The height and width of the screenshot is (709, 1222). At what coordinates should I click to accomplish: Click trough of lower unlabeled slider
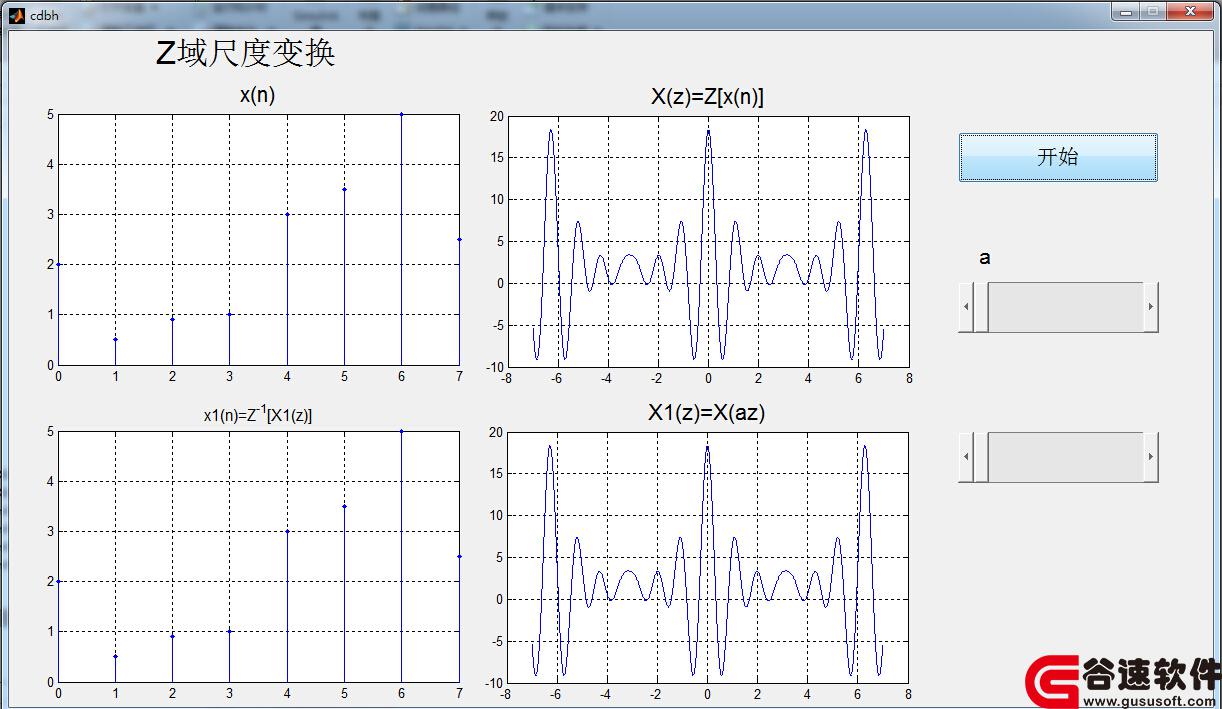[1066, 457]
